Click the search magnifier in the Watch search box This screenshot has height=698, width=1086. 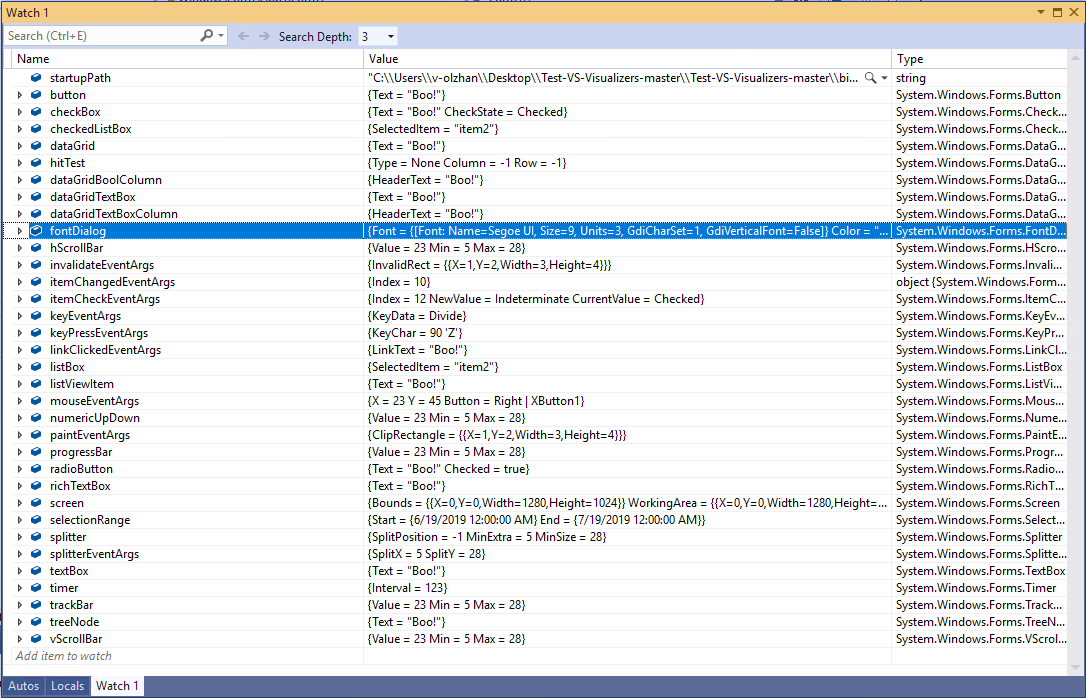(x=206, y=33)
